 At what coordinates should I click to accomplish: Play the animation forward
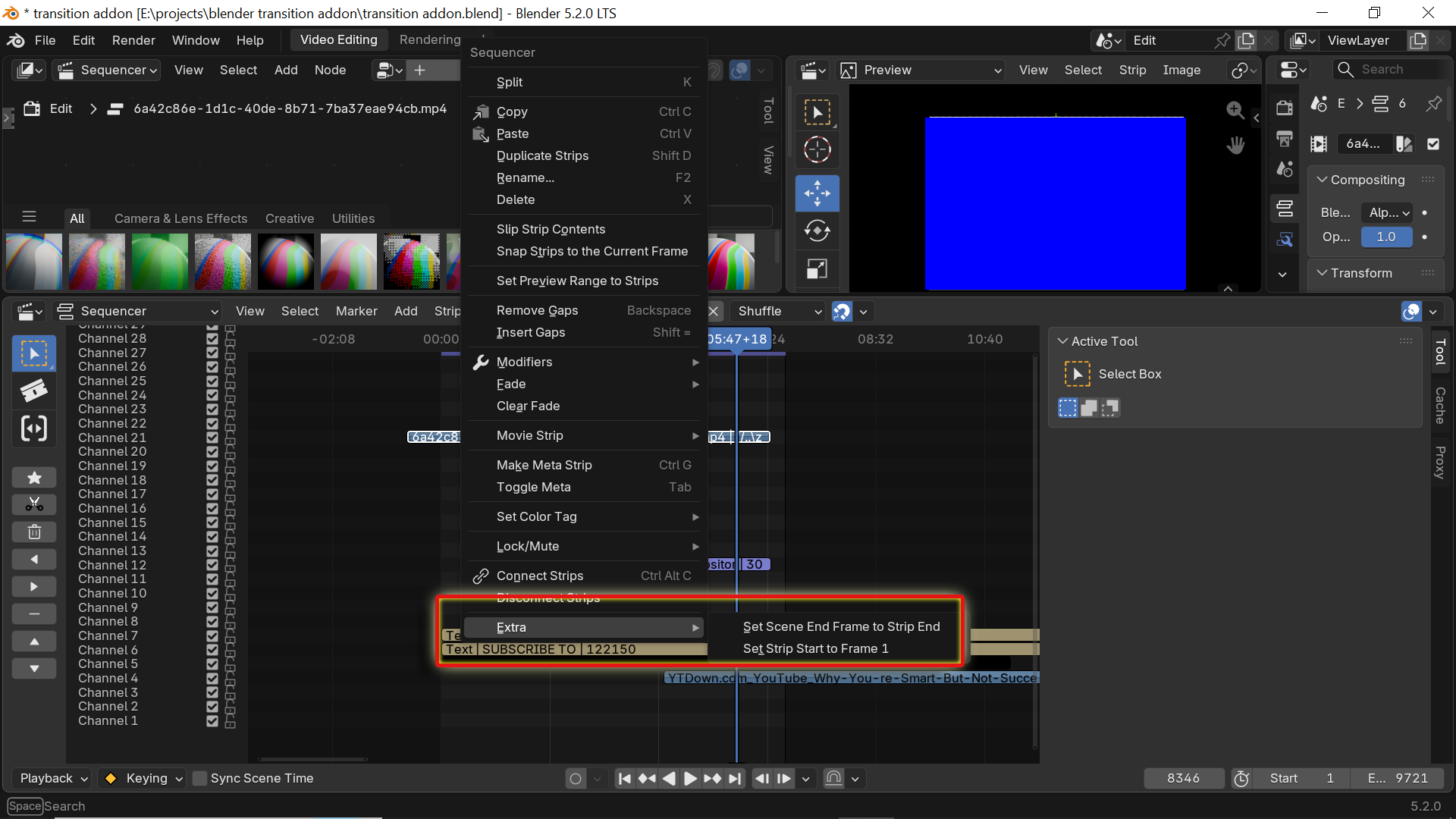(x=690, y=778)
